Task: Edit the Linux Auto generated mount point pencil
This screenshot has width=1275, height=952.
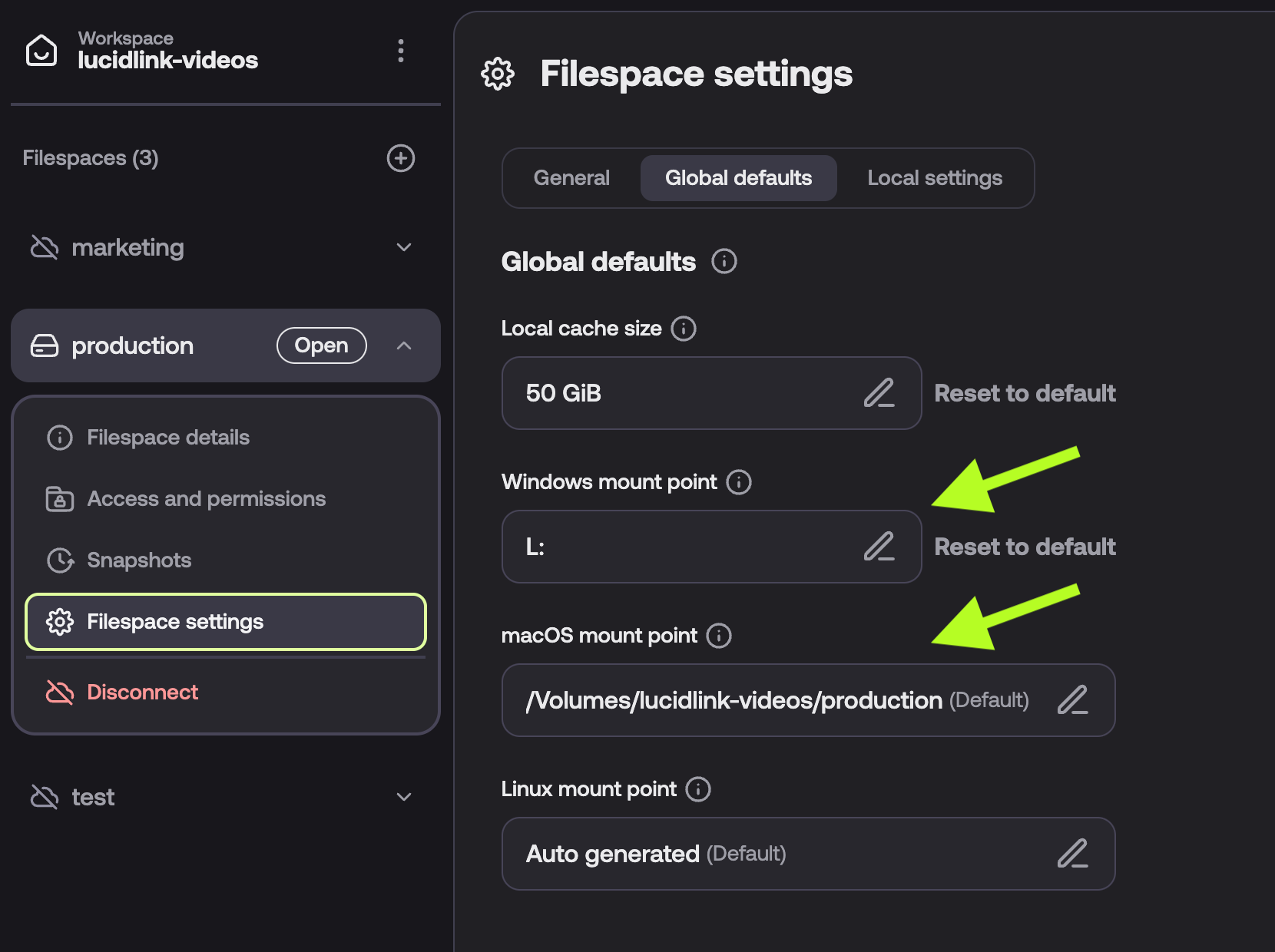Action: click(x=1073, y=854)
